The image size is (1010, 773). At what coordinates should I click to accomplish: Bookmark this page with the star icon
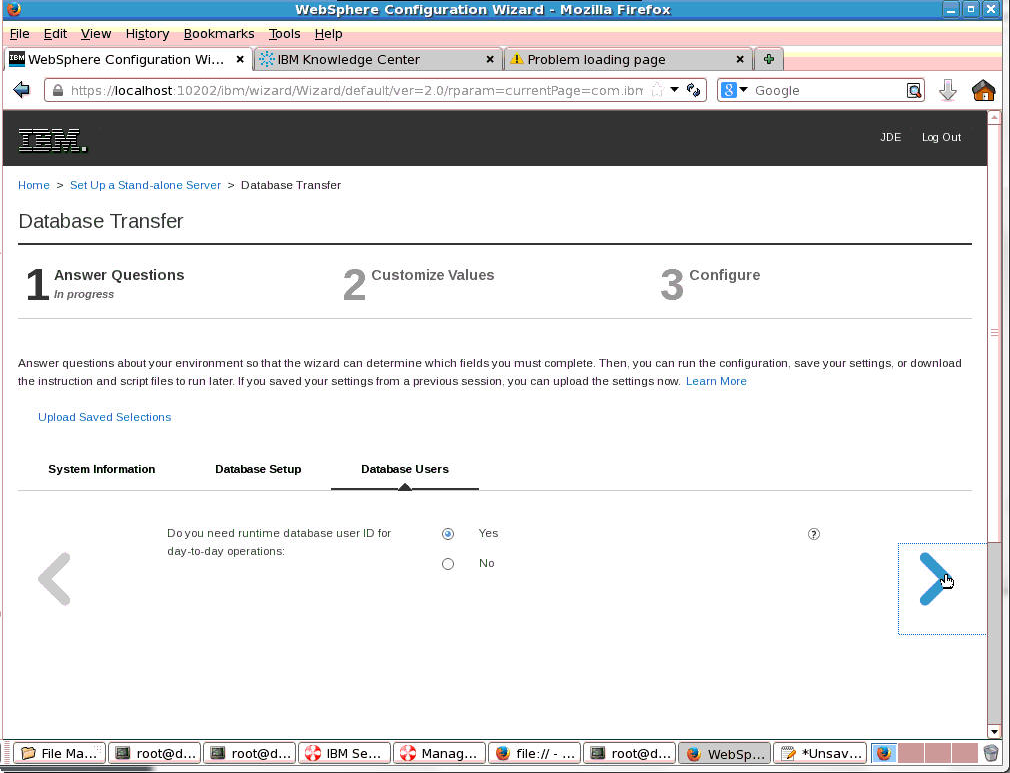[657, 90]
